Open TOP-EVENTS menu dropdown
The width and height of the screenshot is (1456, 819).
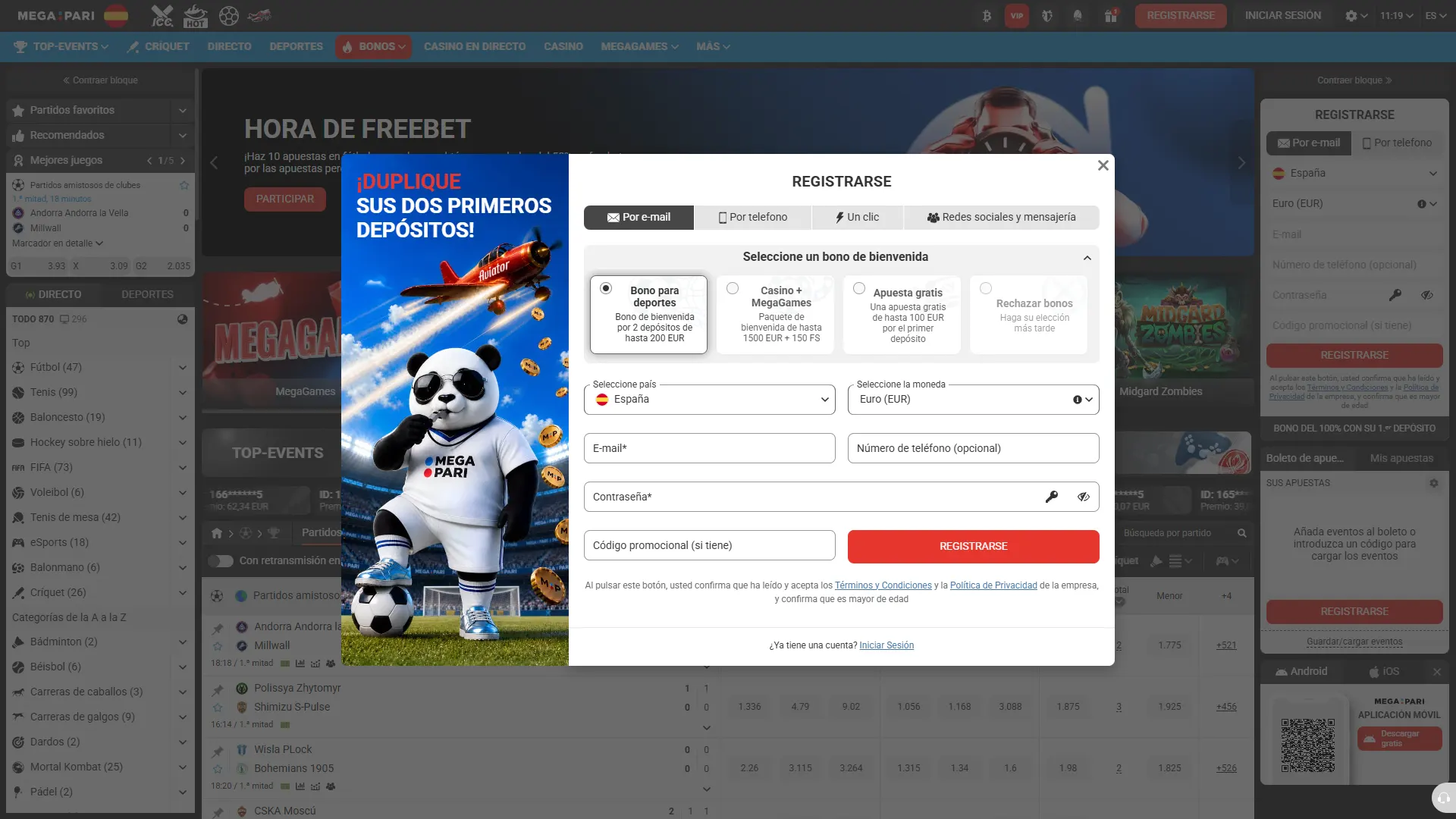coord(61,47)
